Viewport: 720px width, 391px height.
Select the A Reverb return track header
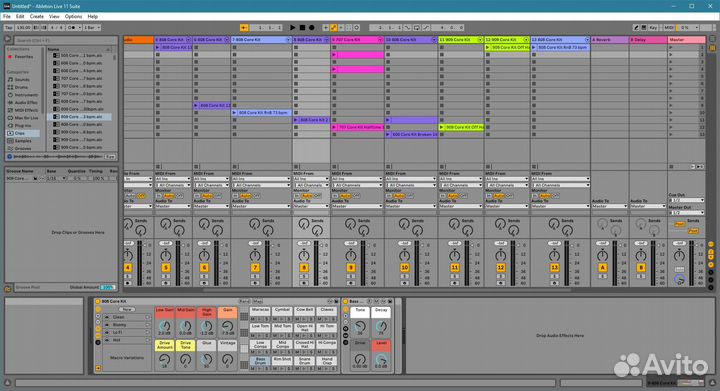pos(609,40)
